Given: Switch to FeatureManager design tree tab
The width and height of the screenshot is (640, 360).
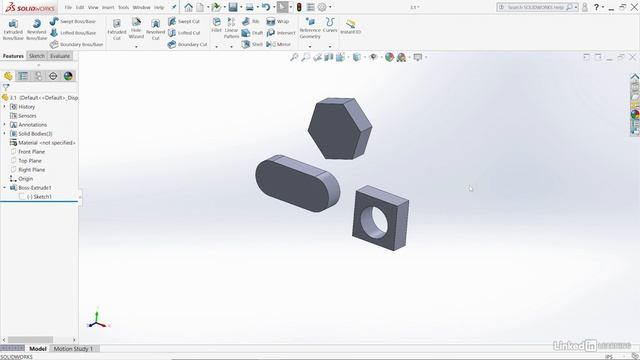Looking at the screenshot, I should 8,76.
